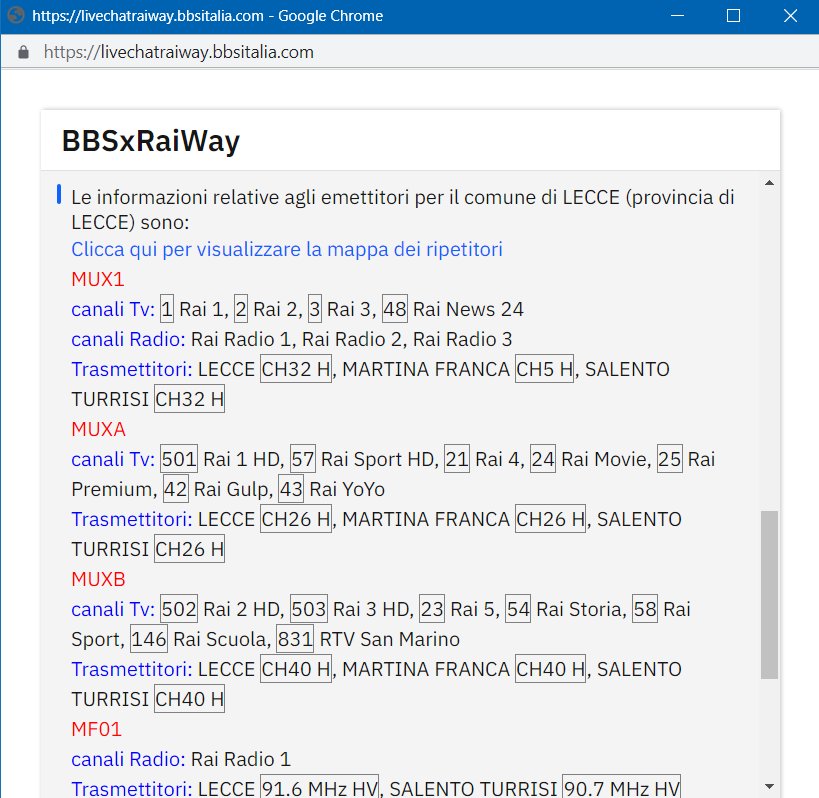819x798 pixels.
Task: Click channel number 43 beside Rai YoYo
Action: click(291, 489)
